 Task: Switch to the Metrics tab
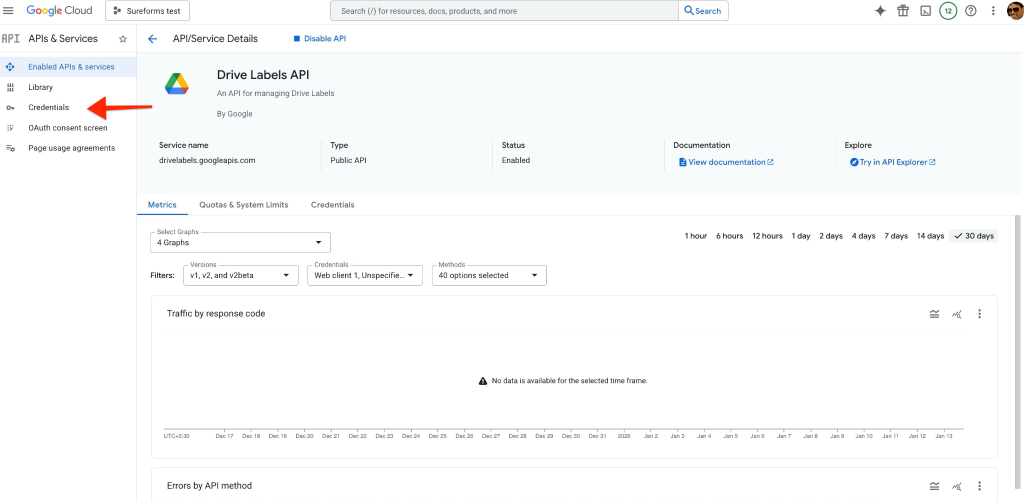click(162, 205)
